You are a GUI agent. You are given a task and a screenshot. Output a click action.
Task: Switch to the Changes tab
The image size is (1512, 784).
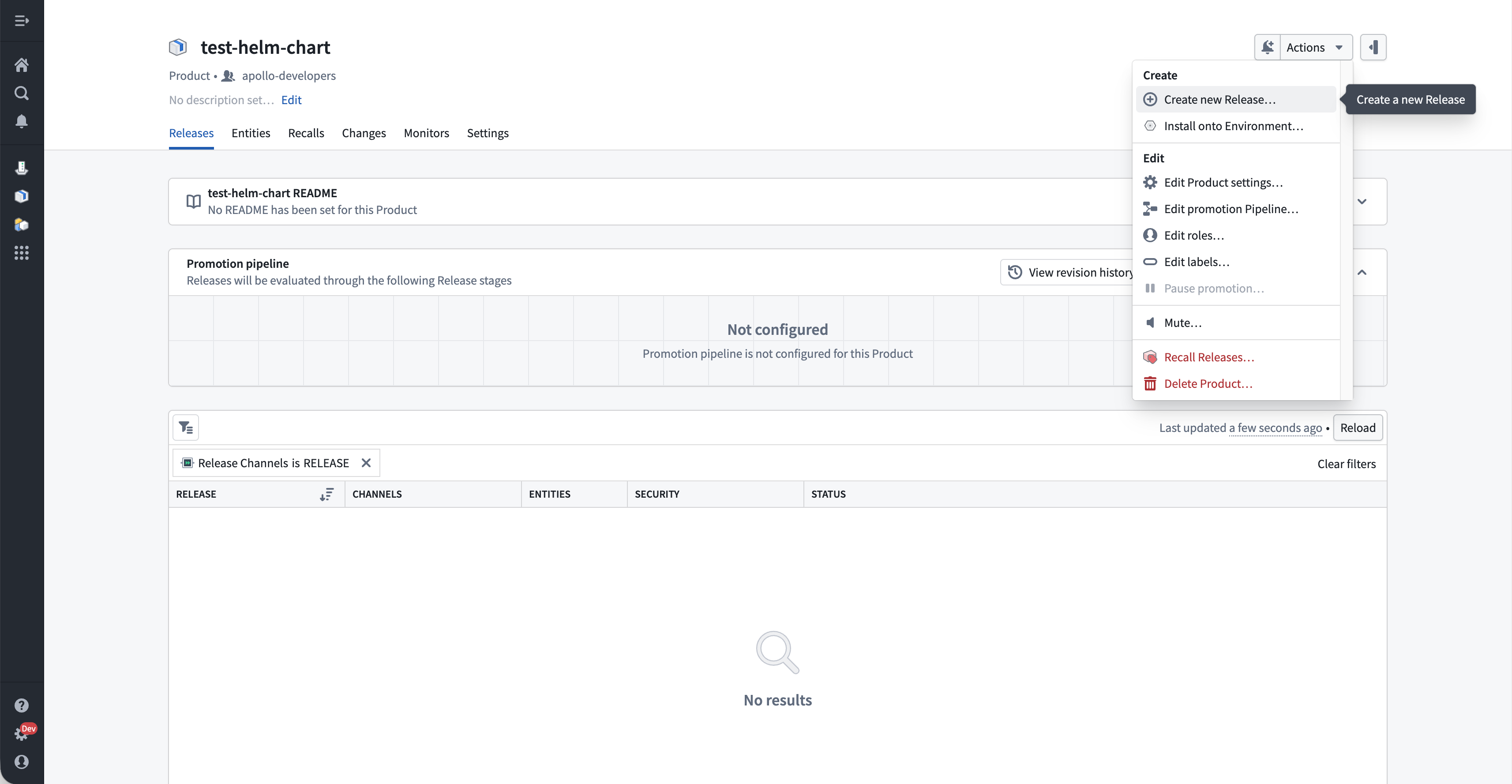[364, 133]
